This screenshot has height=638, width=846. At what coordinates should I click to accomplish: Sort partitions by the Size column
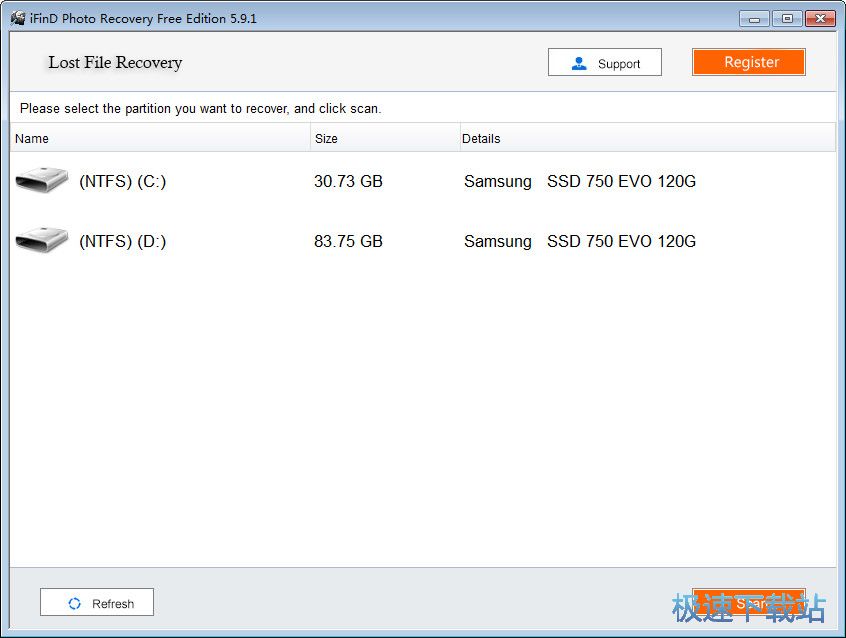point(384,138)
